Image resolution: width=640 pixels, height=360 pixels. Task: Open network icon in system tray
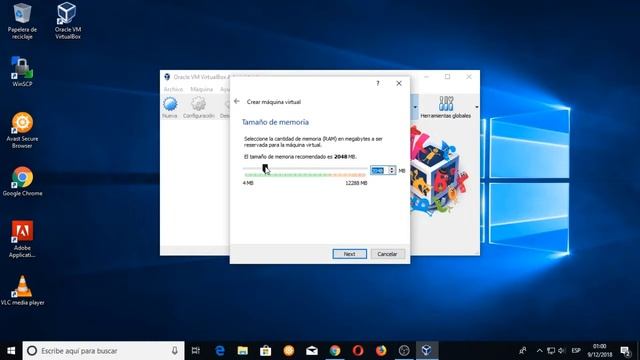tap(551, 351)
